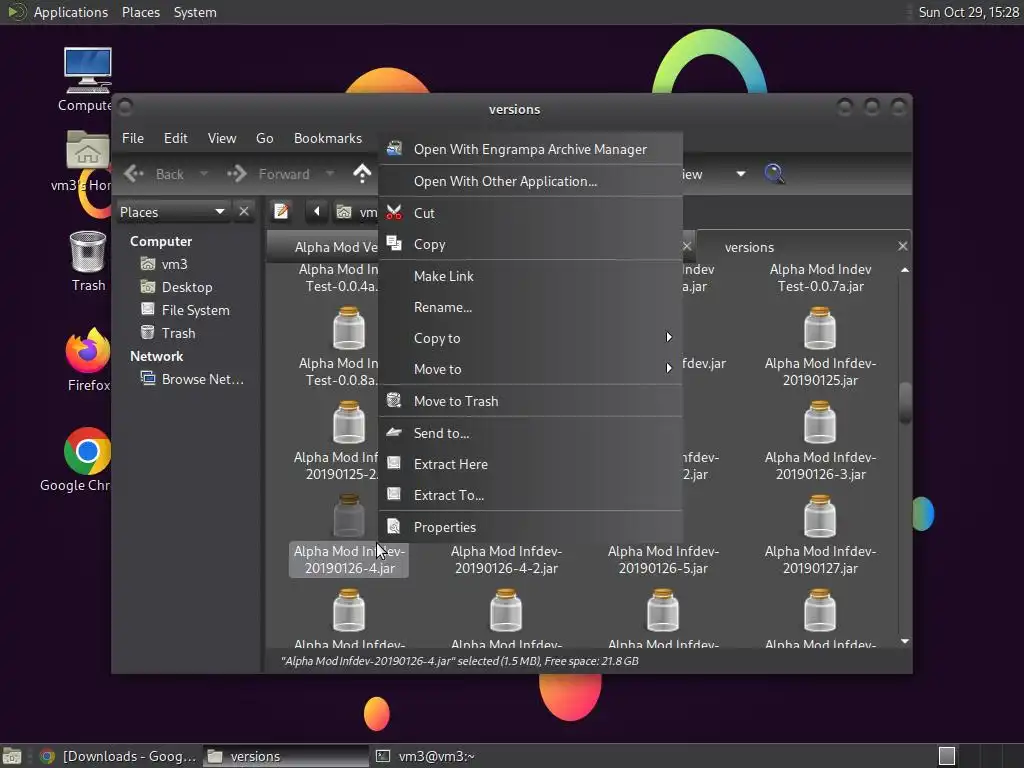Select Alpha Mod Infdev-20190126-5.jar file
Screen dimensions: 1024x768
pos(664,560)
